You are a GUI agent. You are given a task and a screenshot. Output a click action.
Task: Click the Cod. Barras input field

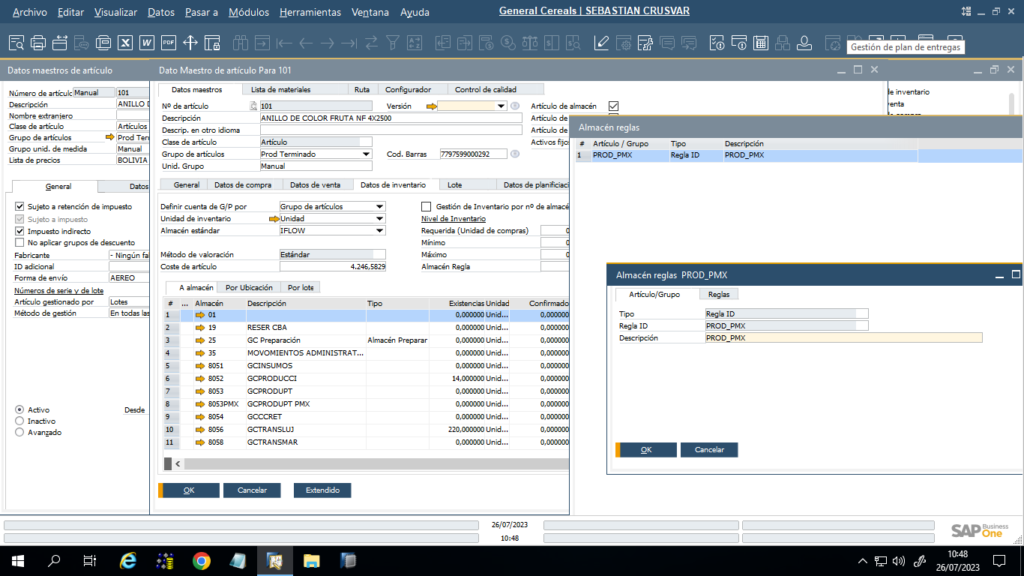tap(473, 154)
